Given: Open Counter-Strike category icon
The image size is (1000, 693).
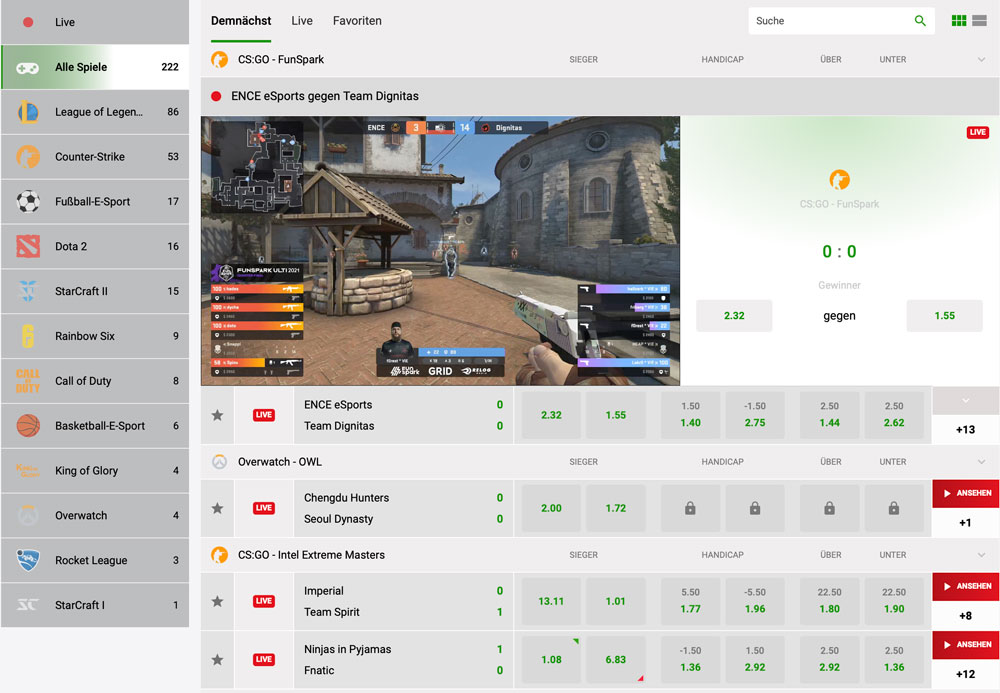Looking at the screenshot, I should pos(27,157).
